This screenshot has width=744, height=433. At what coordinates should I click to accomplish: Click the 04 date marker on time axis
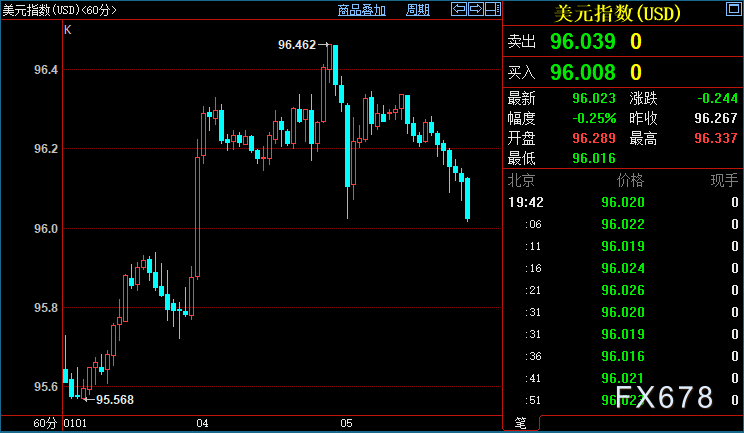203,423
